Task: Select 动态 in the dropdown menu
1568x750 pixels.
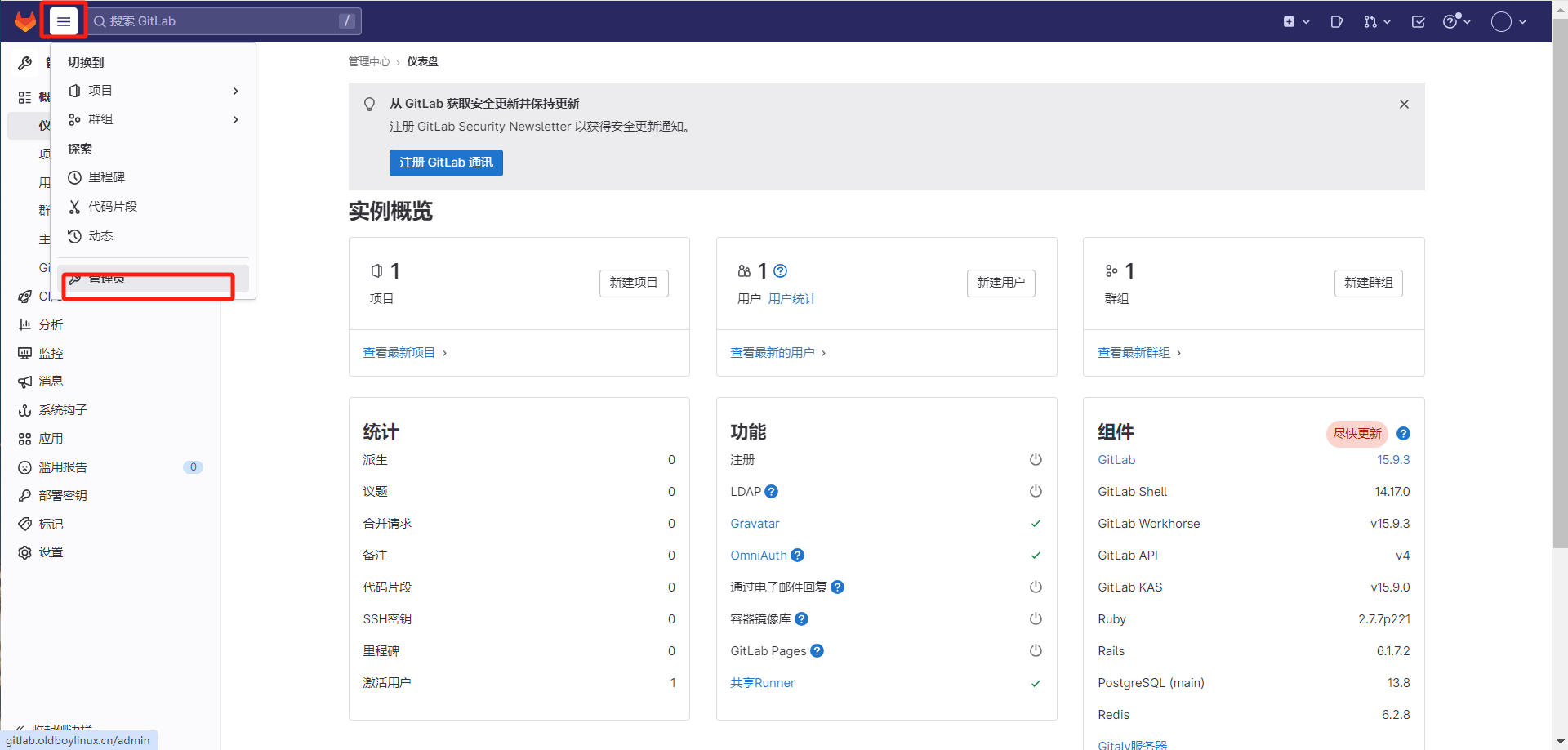Action: click(154, 236)
